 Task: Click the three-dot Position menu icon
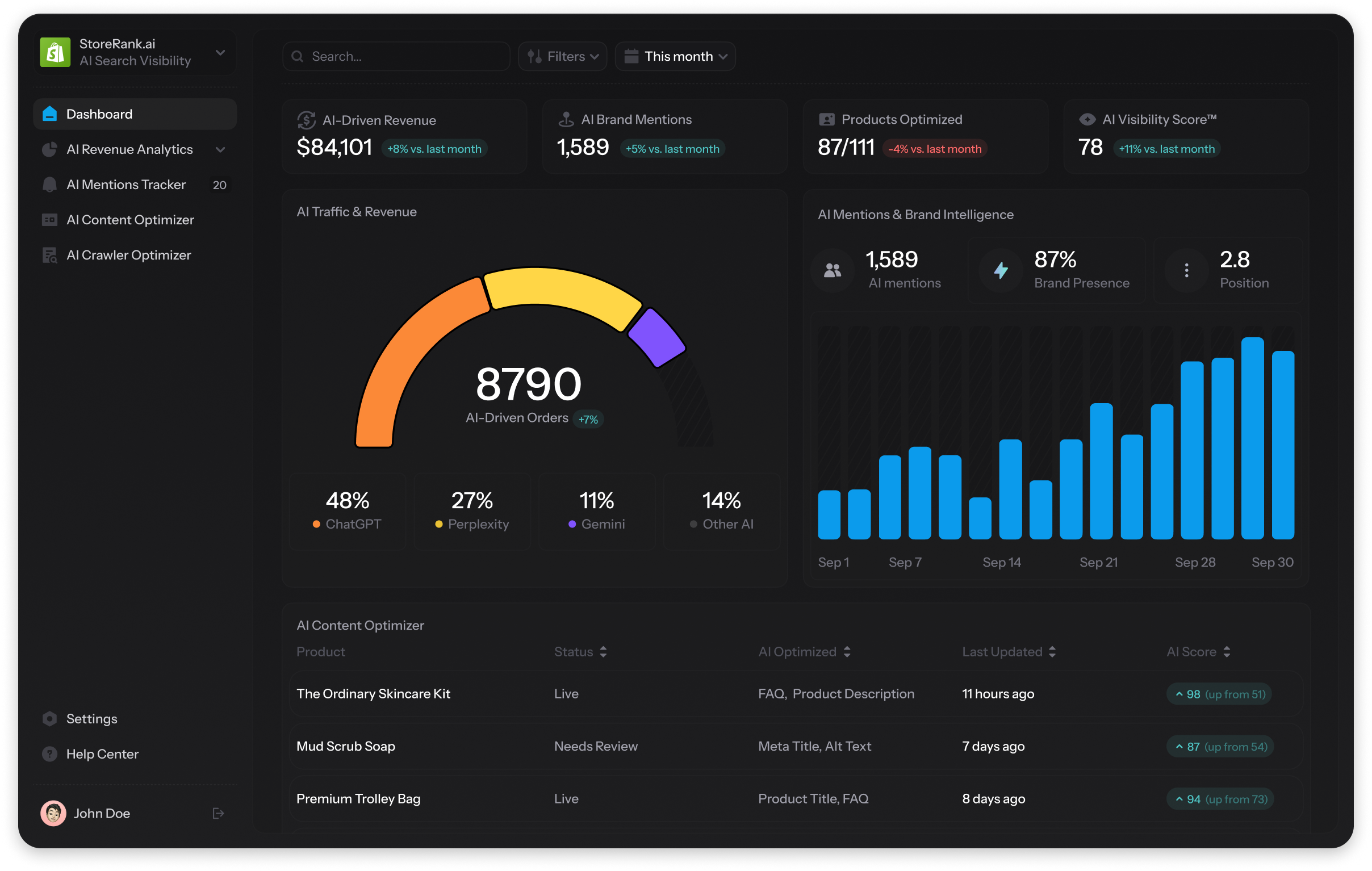tap(1186, 271)
